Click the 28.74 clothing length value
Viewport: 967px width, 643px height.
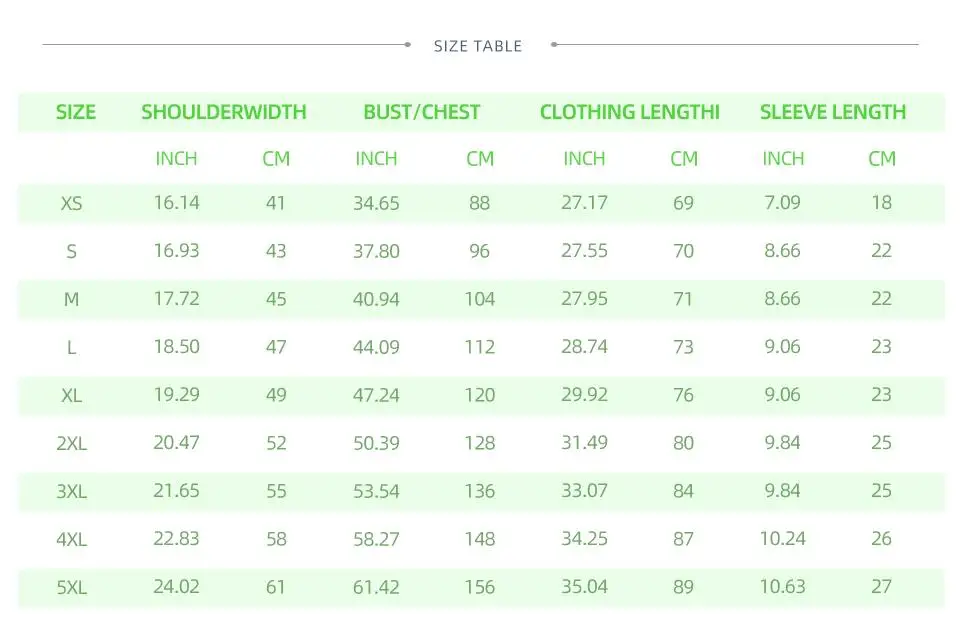pyautogui.click(x=584, y=346)
